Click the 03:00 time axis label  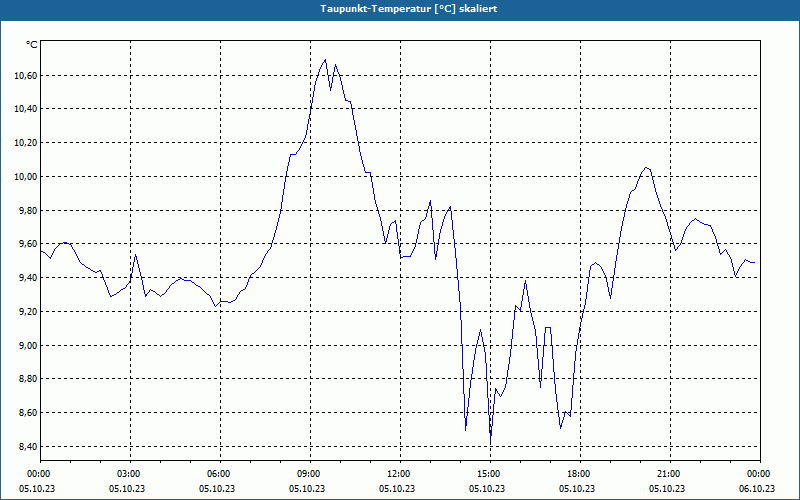point(131,474)
